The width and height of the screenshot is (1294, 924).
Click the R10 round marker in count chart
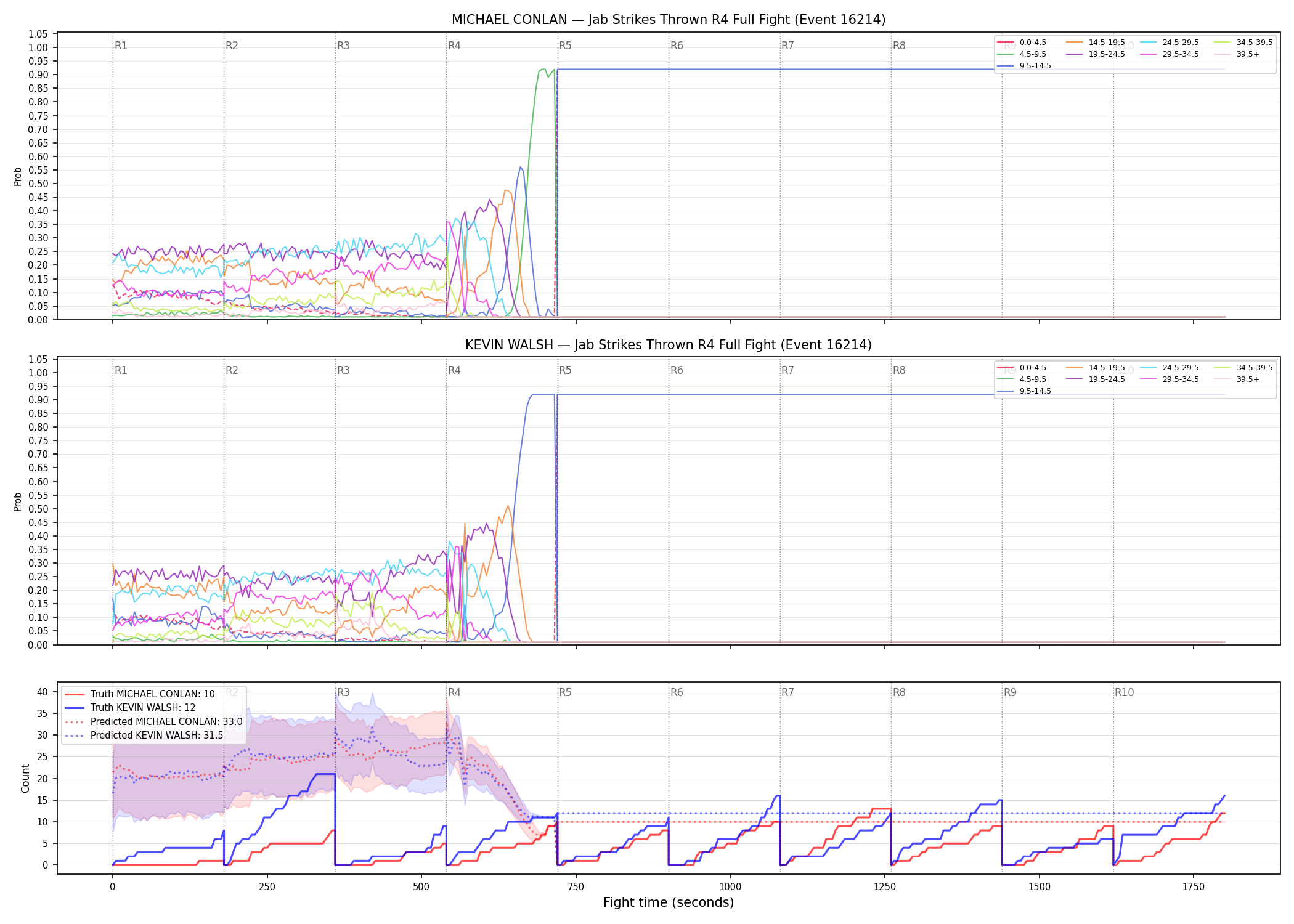click(1124, 692)
